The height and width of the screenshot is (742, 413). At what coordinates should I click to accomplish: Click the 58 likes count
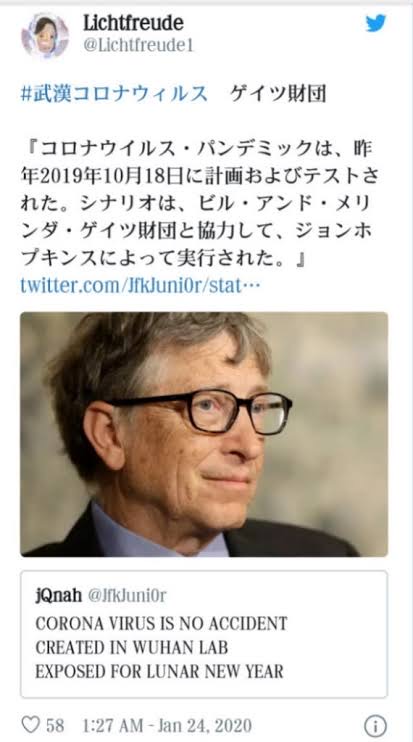coord(55,725)
